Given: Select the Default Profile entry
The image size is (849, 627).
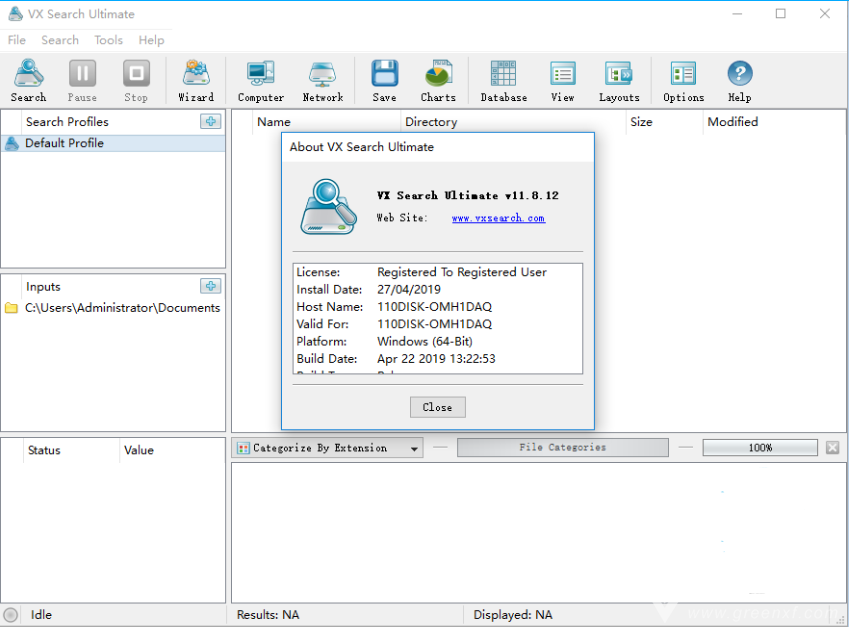Looking at the screenshot, I should coord(113,143).
